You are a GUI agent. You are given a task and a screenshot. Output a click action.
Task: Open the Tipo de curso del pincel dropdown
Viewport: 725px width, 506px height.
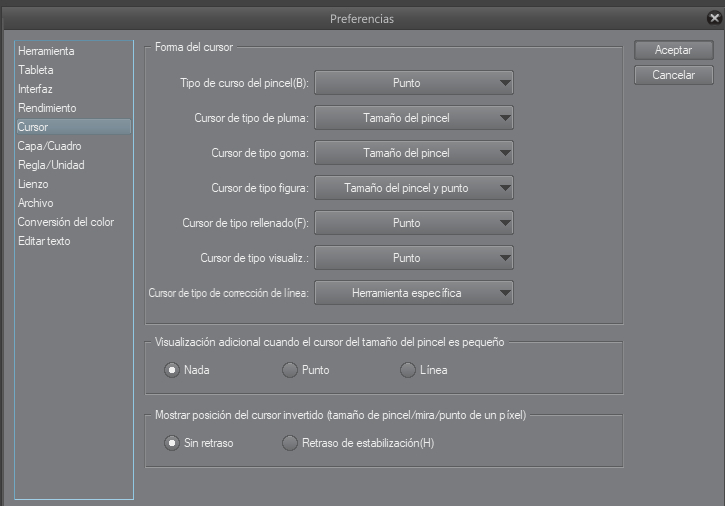click(x=414, y=82)
